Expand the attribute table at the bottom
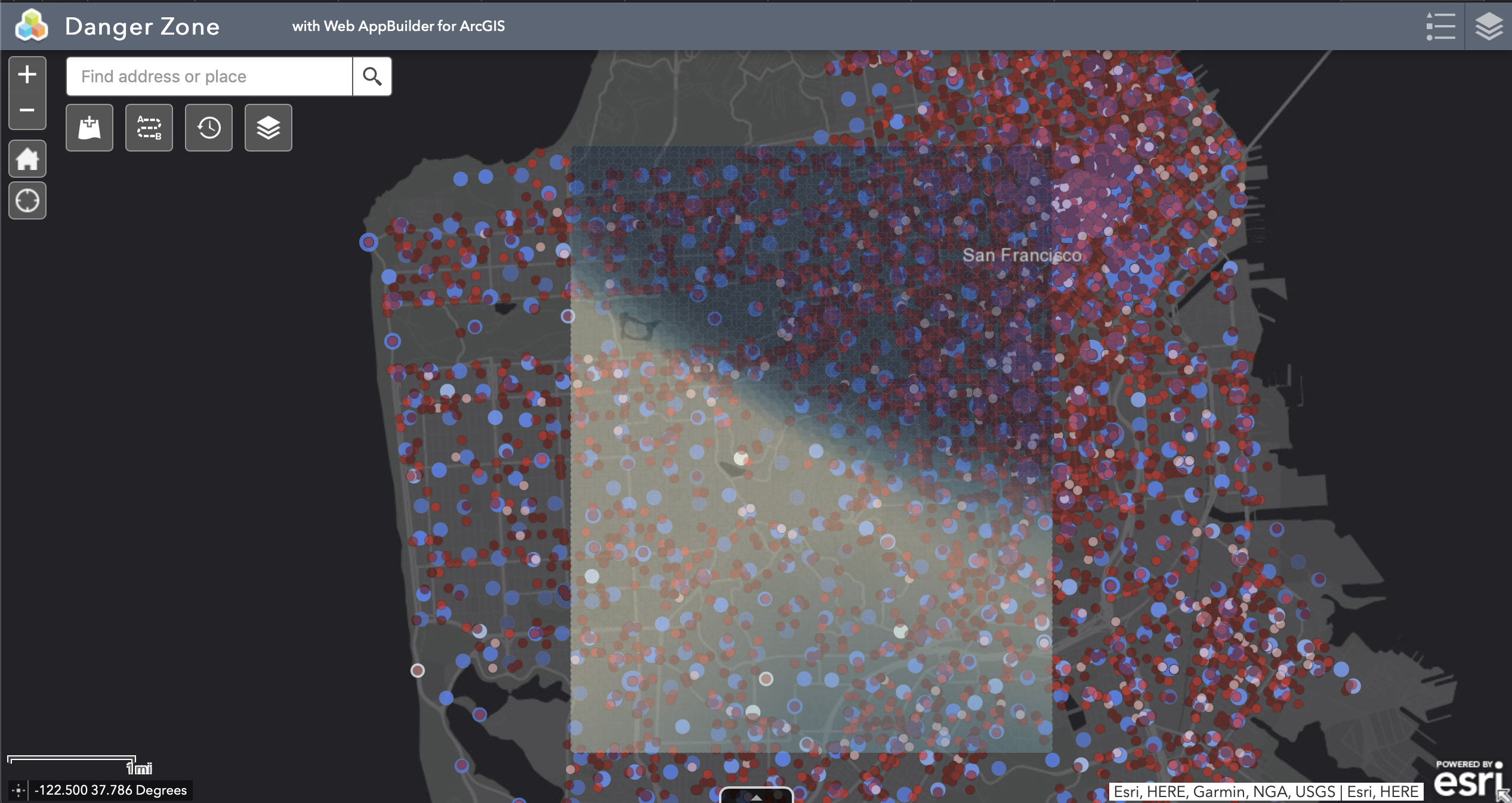Screen dimensions: 1512x803 click(756, 796)
